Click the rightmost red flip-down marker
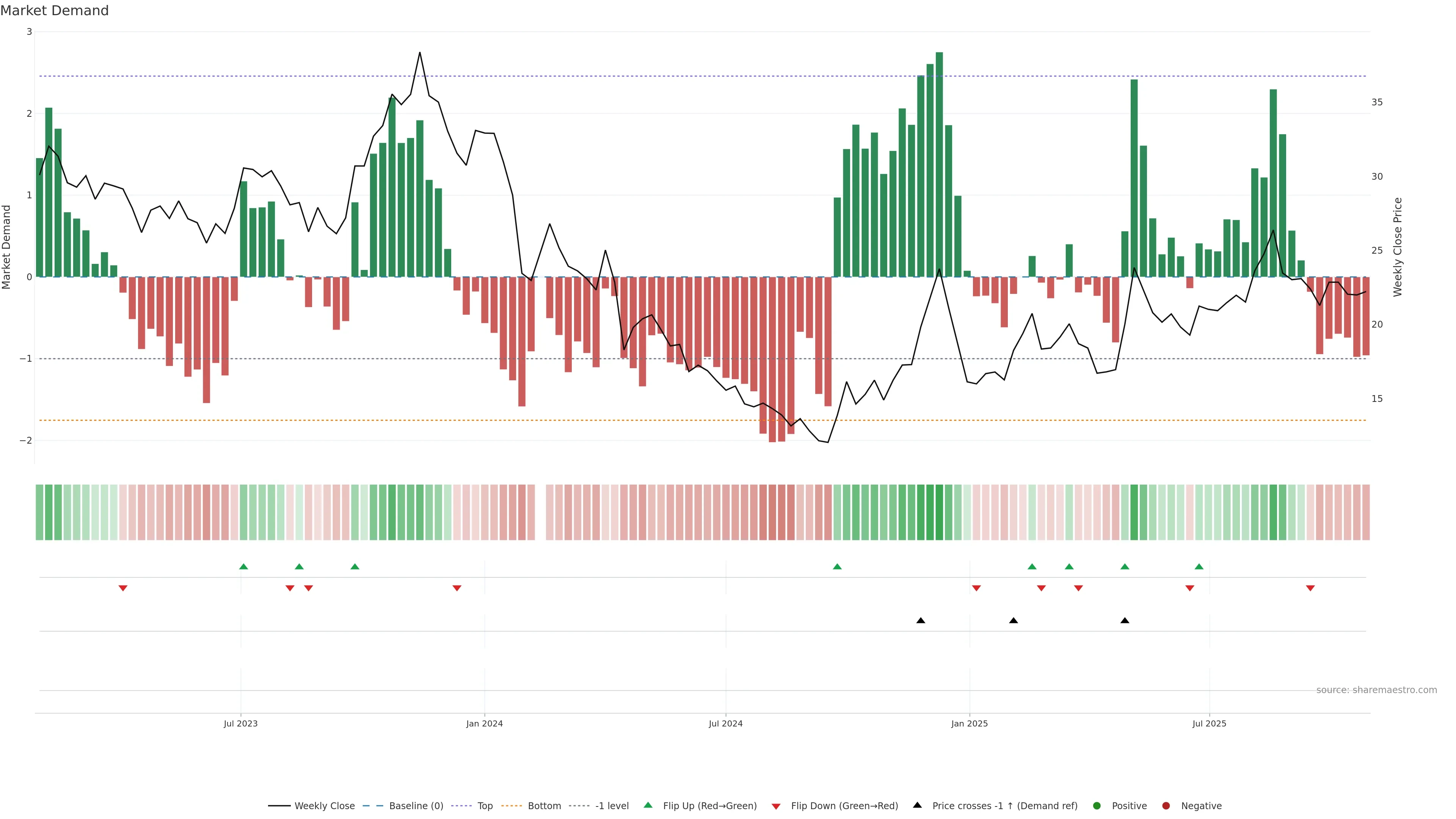Image resolution: width=1456 pixels, height=819 pixels. pyautogui.click(x=1310, y=588)
